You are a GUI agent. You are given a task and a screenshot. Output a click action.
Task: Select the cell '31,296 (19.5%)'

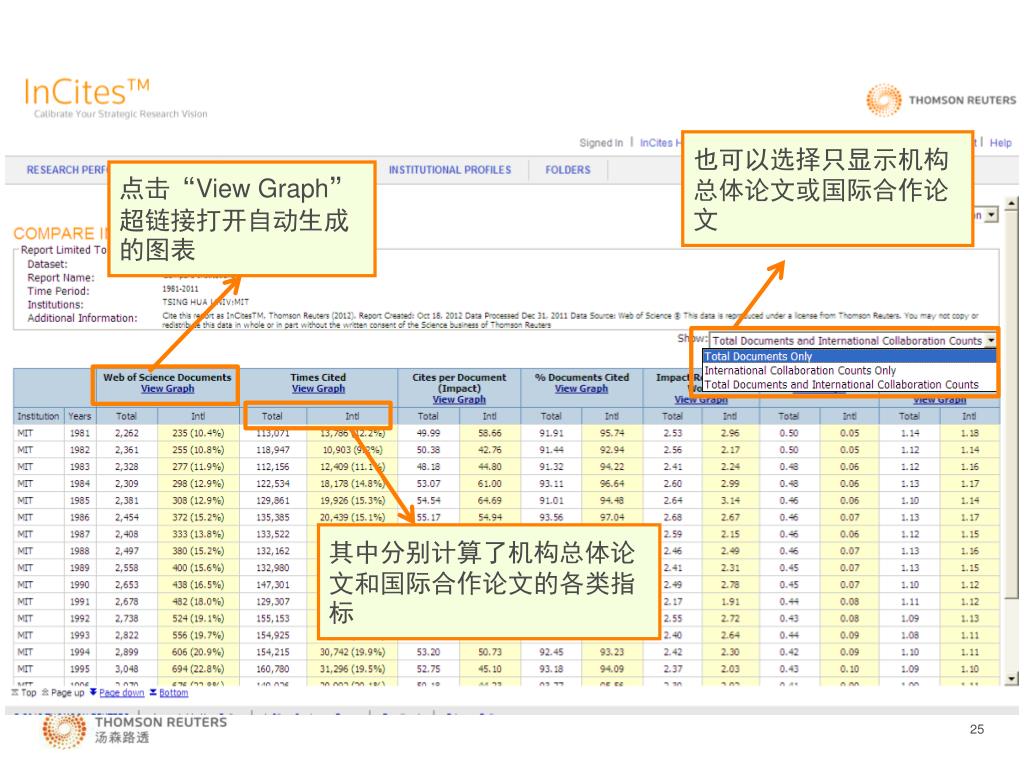pos(352,669)
